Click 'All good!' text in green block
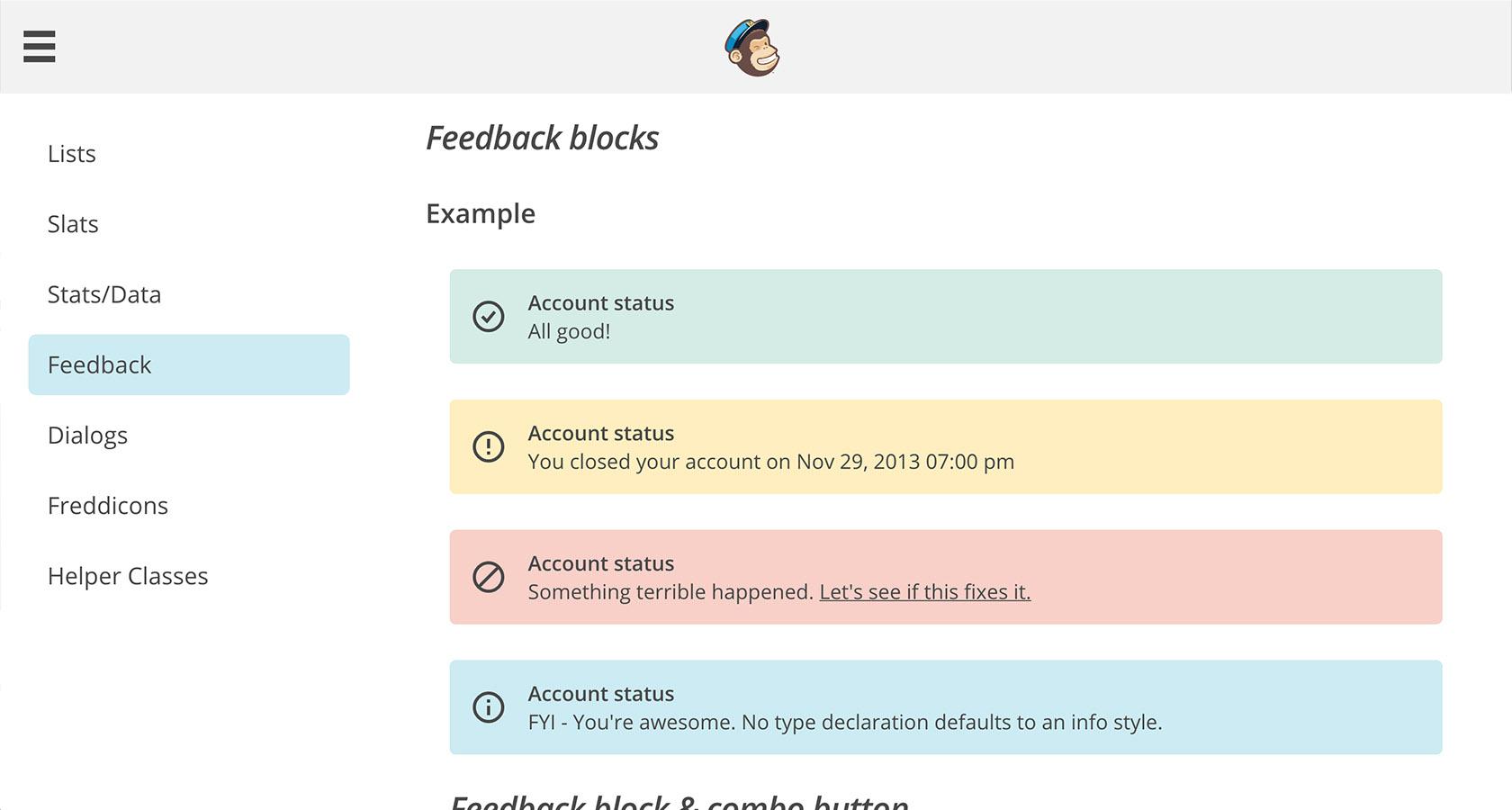The image size is (1512, 810). 569,332
